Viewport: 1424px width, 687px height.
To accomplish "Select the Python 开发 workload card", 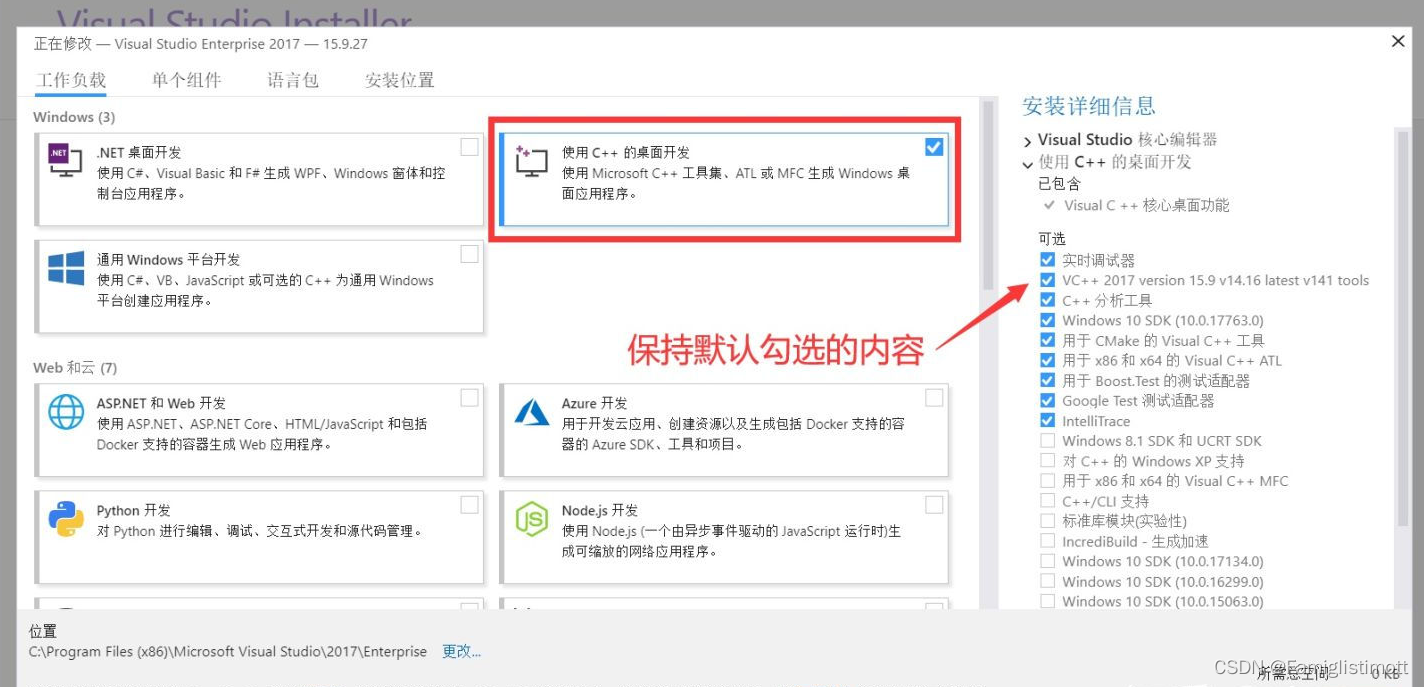I will point(259,536).
